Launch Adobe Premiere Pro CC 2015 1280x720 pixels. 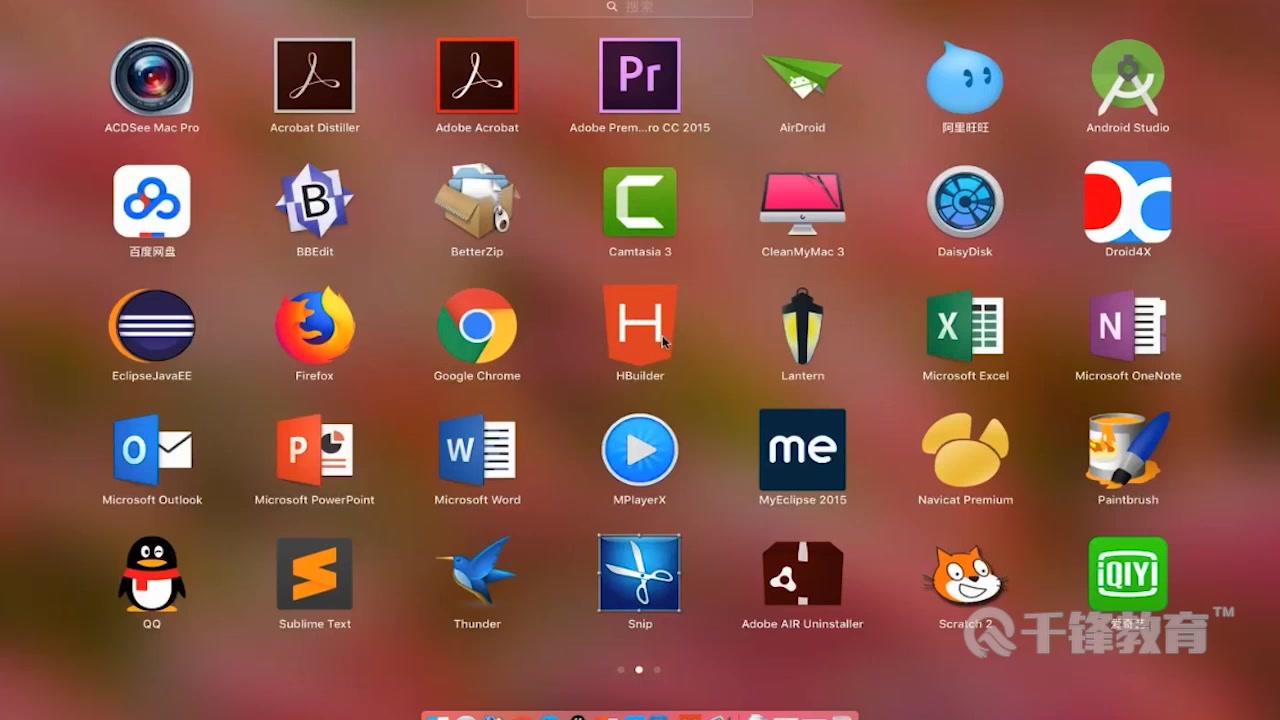640,76
